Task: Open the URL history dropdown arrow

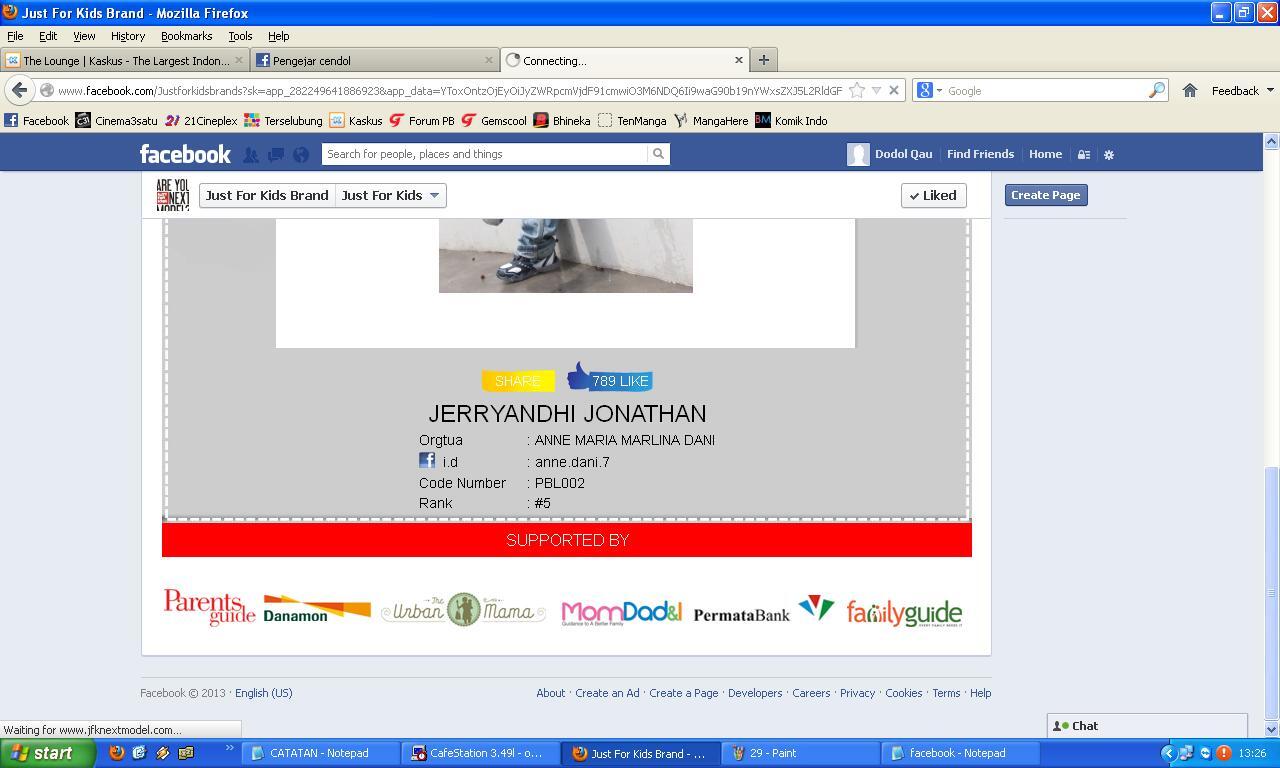Action: pyautogui.click(x=876, y=90)
